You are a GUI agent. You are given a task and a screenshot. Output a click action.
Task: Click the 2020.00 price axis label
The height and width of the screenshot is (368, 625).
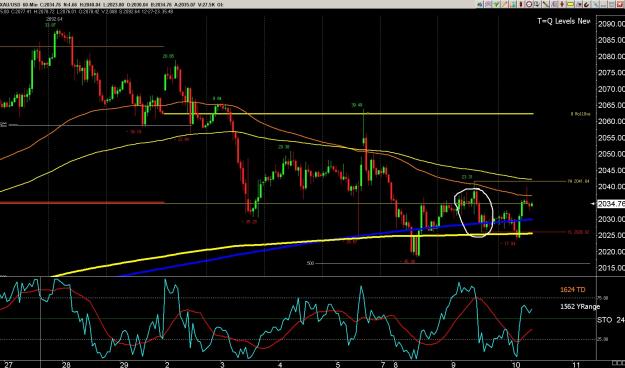611,252
